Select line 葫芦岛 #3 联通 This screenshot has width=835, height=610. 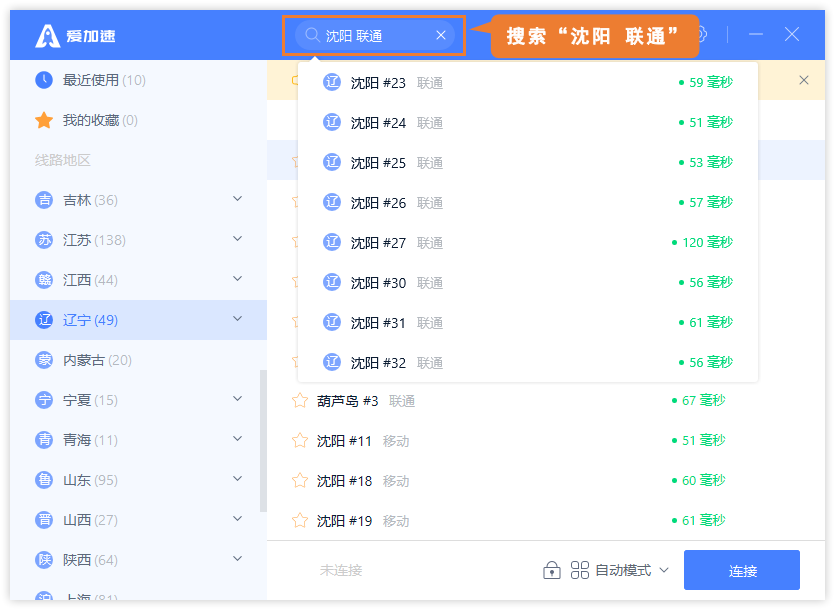click(x=546, y=401)
